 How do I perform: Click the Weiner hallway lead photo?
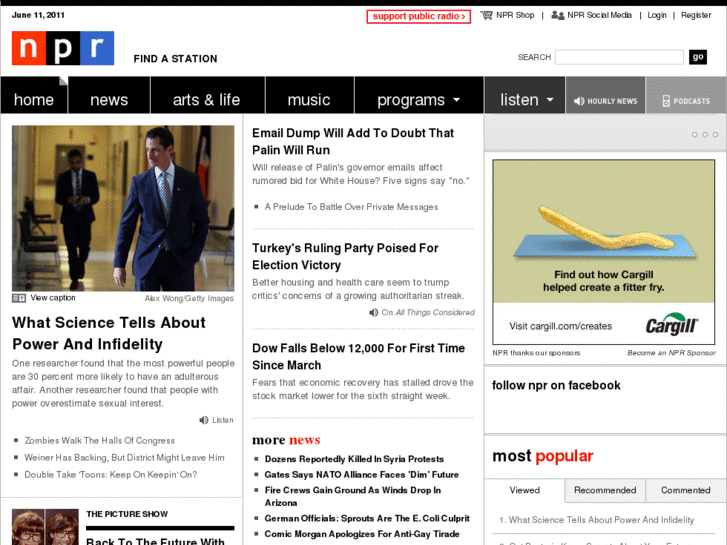[x=123, y=208]
